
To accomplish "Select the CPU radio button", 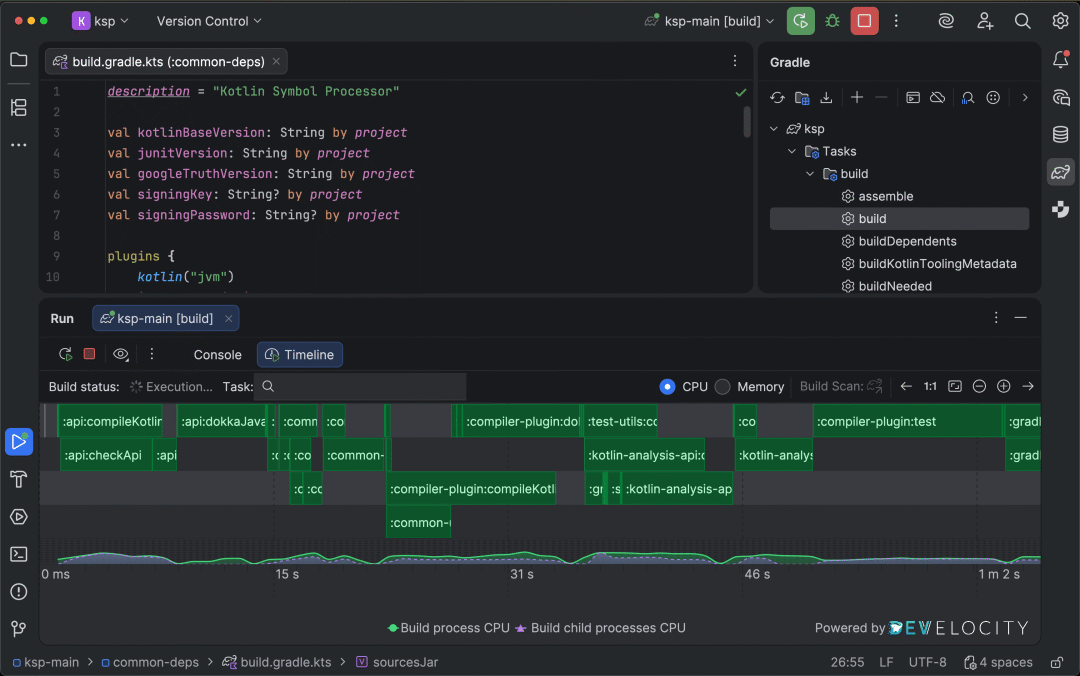I will tap(667, 386).
